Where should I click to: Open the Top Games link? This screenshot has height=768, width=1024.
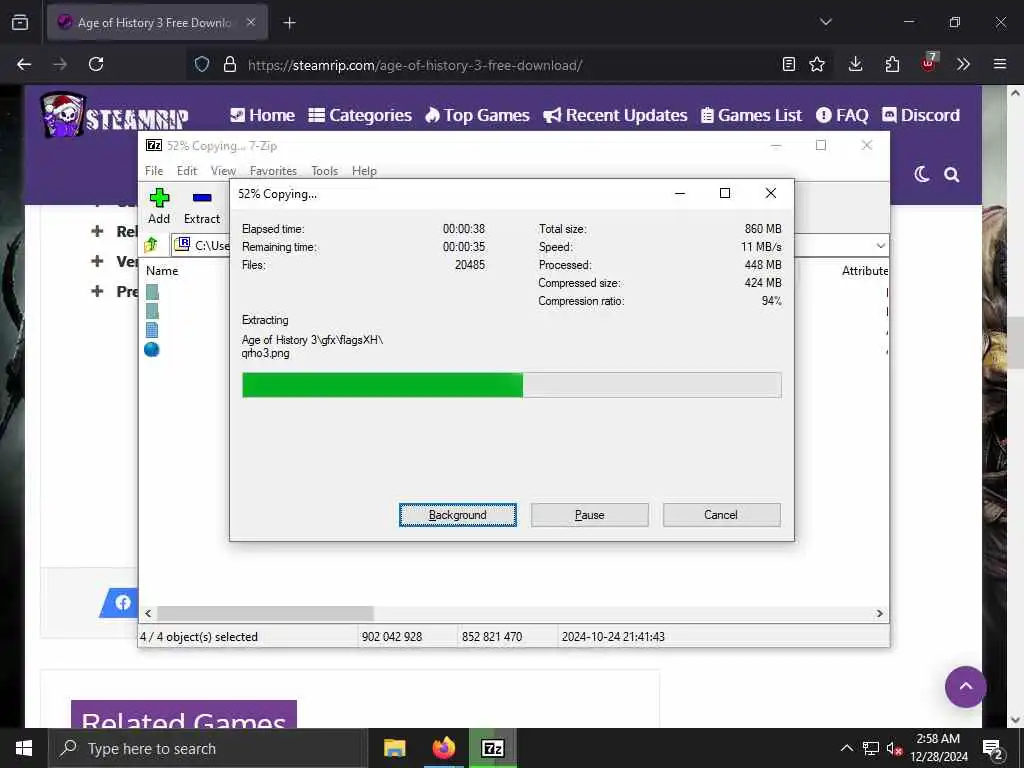click(x=477, y=115)
